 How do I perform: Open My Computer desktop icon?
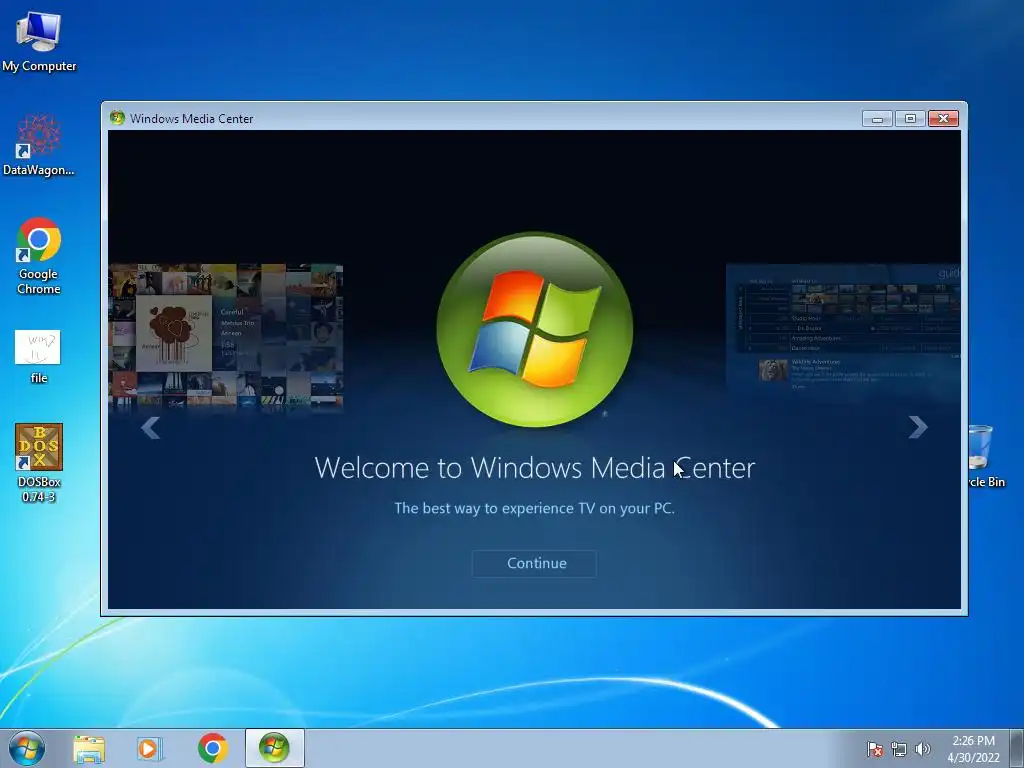point(39,42)
